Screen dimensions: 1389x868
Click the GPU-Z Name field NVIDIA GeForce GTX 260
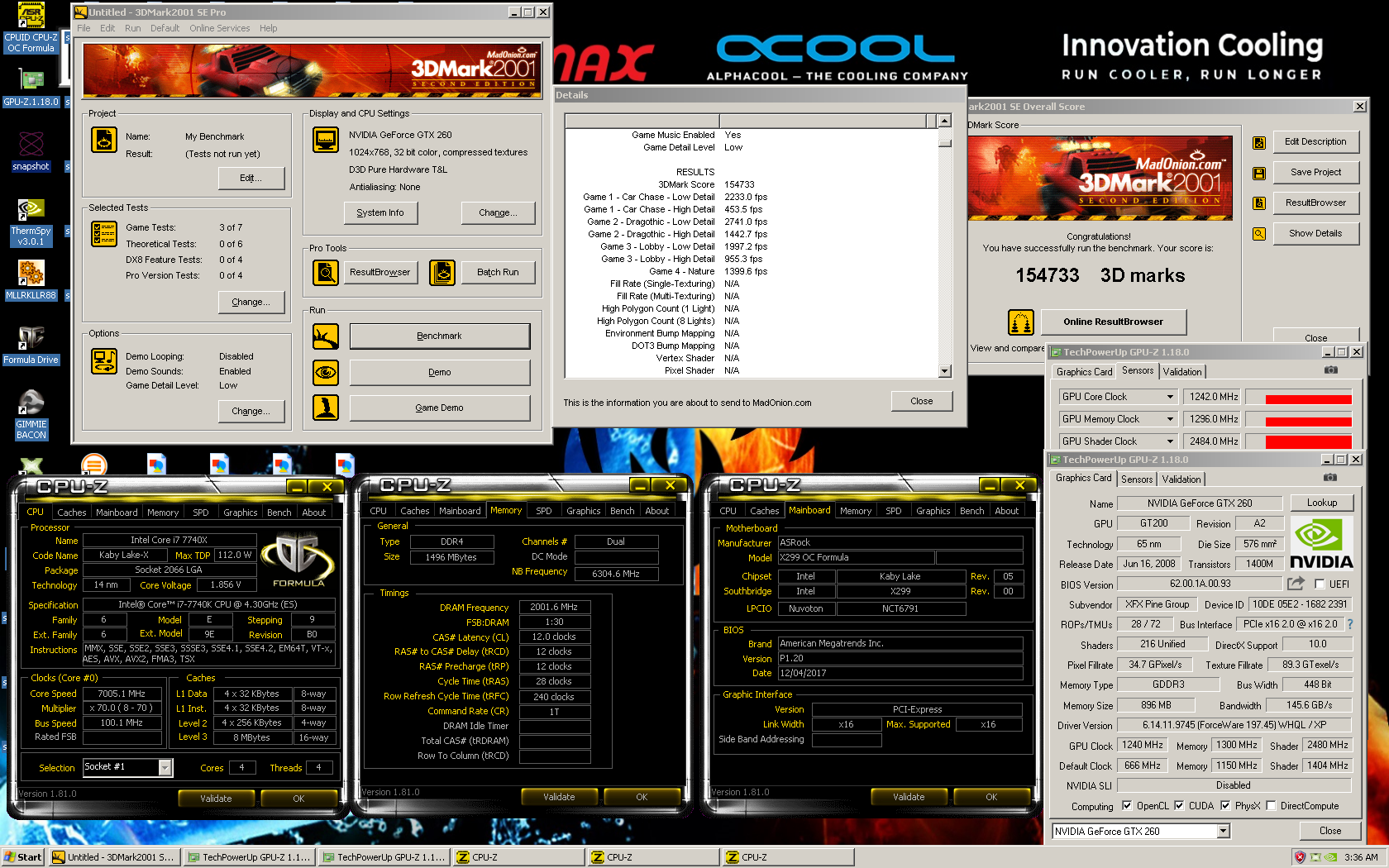coord(1199,503)
